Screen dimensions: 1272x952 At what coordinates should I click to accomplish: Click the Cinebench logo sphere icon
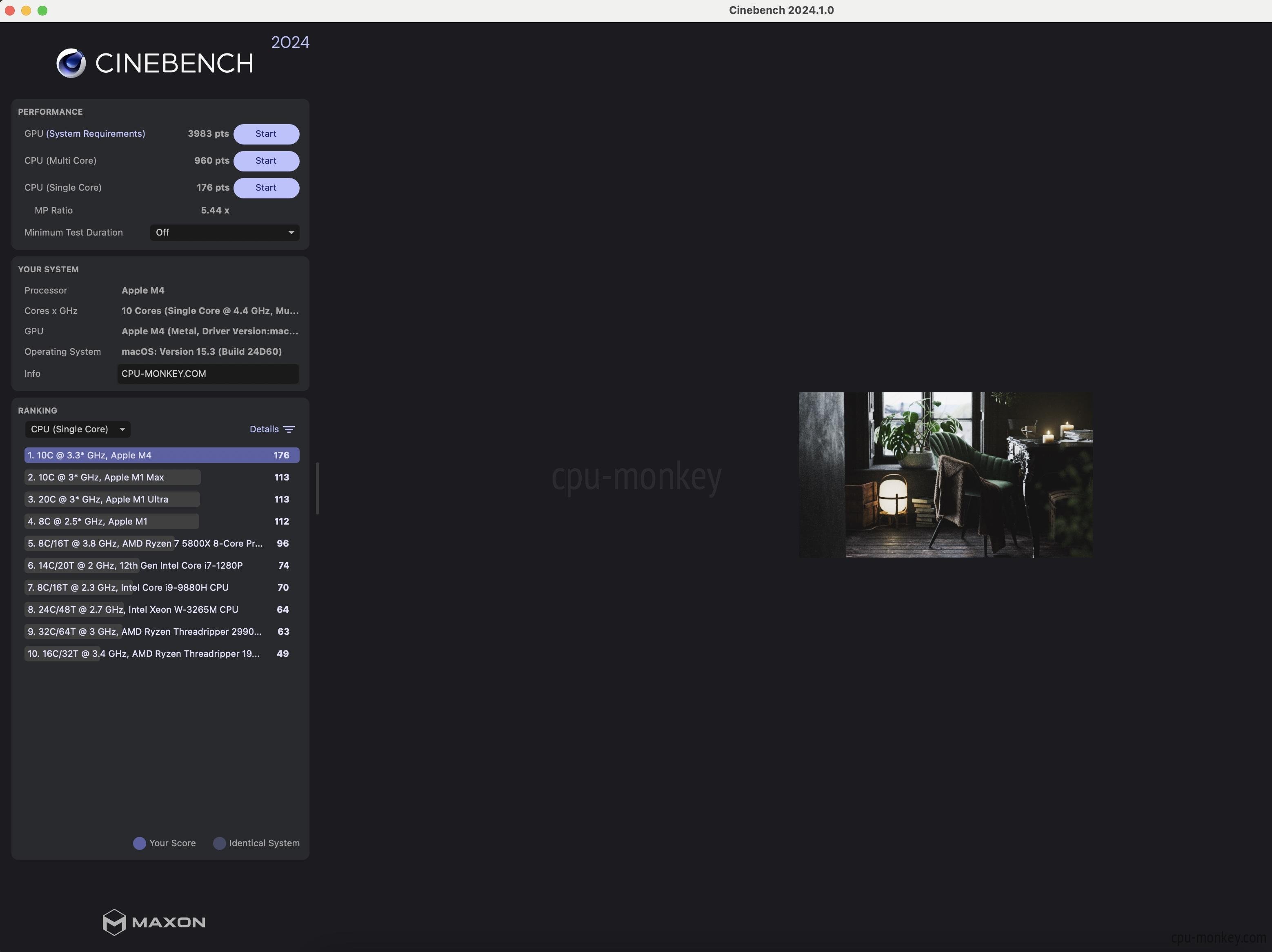pos(71,63)
